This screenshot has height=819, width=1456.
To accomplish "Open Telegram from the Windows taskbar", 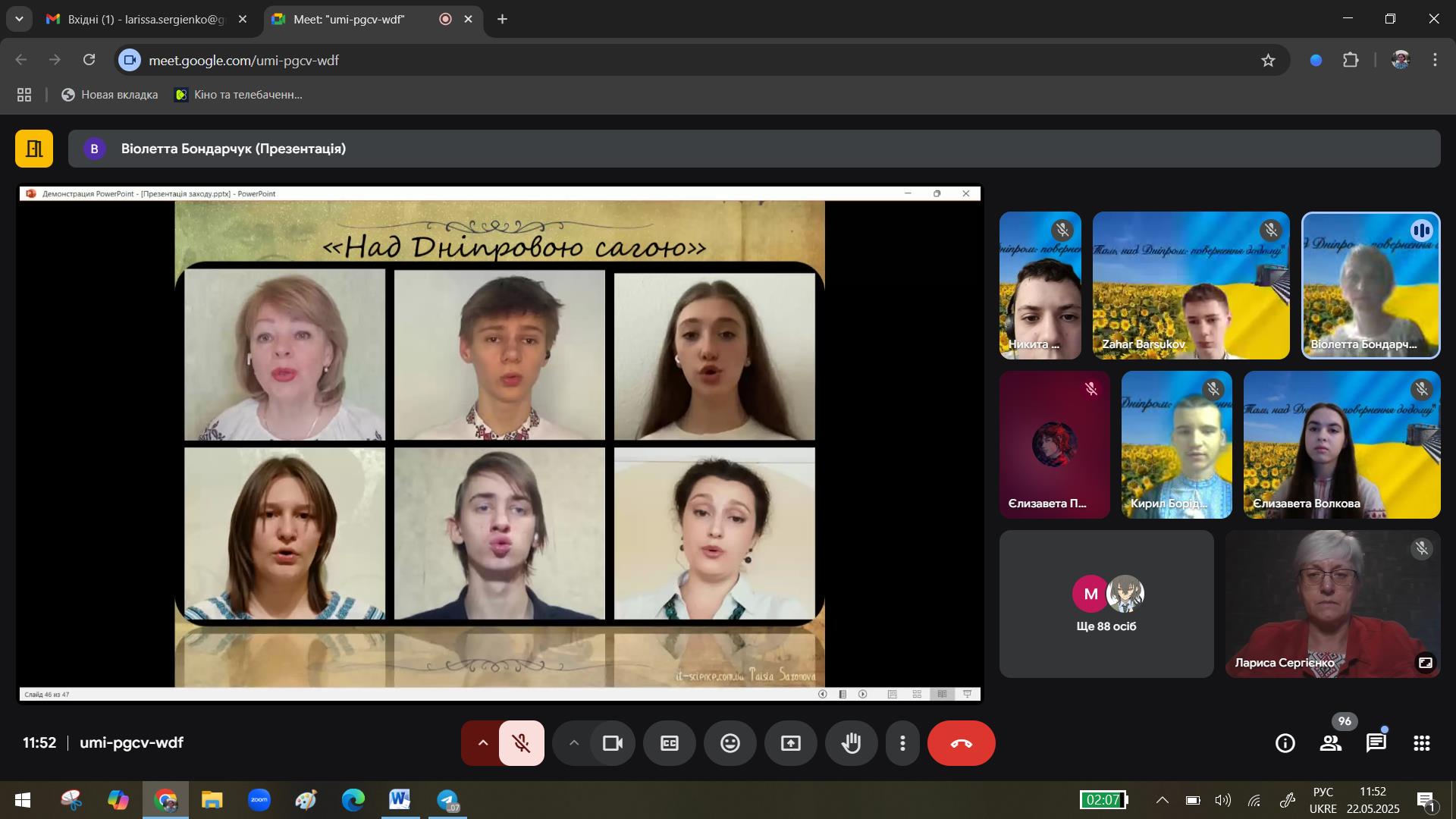I will tap(447, 801).
